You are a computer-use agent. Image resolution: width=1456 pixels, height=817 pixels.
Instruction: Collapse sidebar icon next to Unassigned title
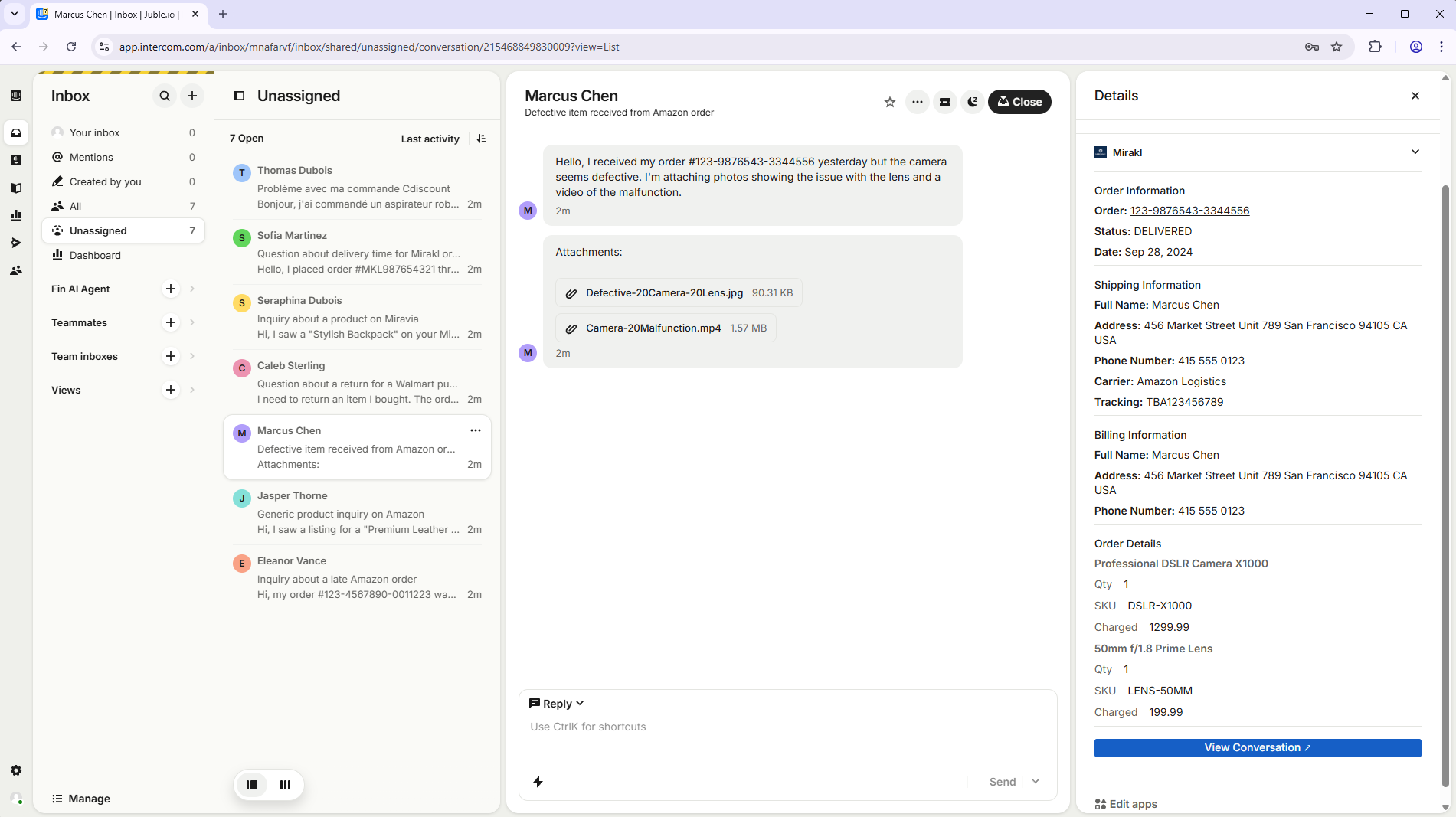[239, 96]
